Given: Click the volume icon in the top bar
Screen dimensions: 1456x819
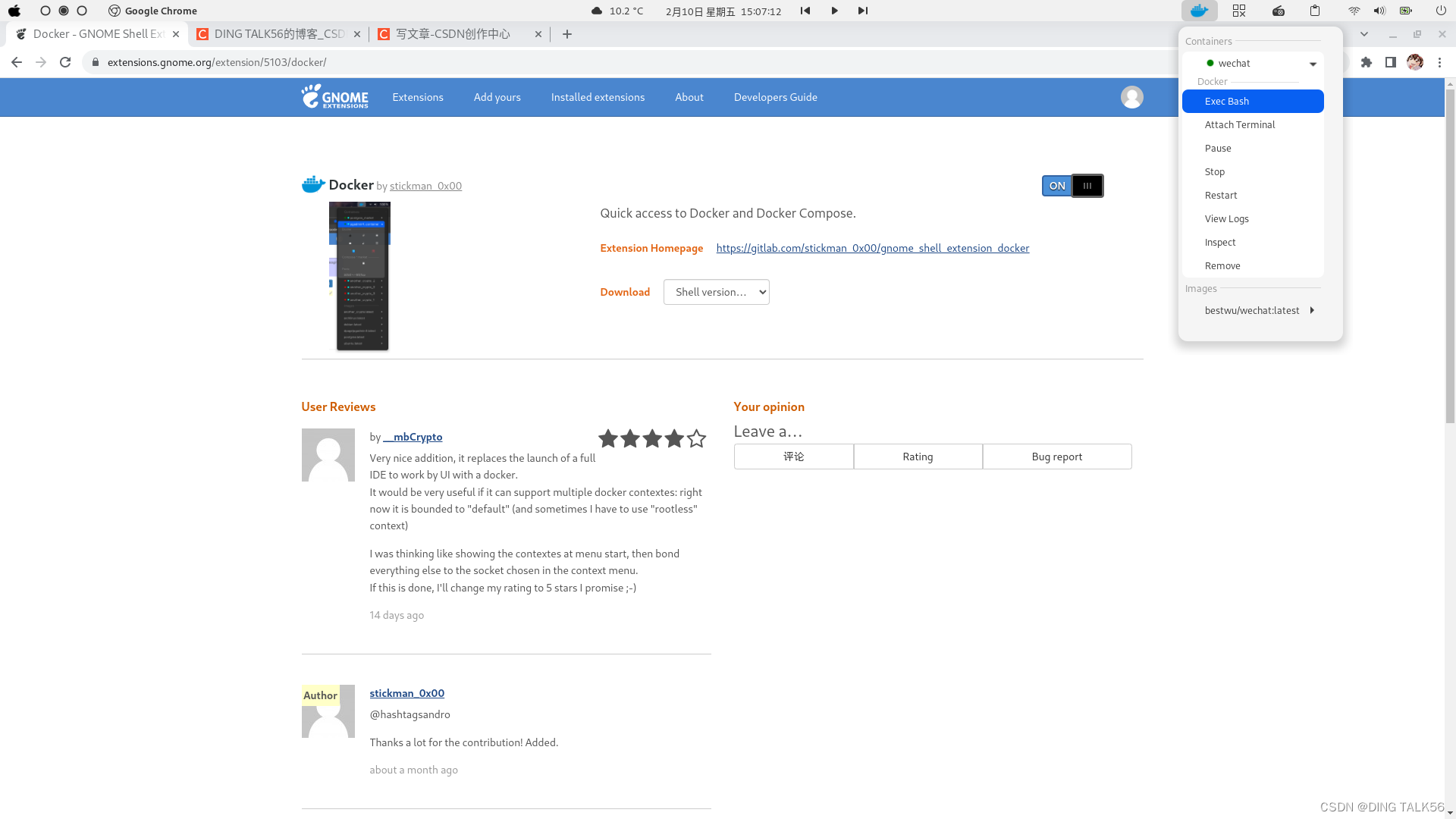Looking at the screenshot, I should 1379,11.
